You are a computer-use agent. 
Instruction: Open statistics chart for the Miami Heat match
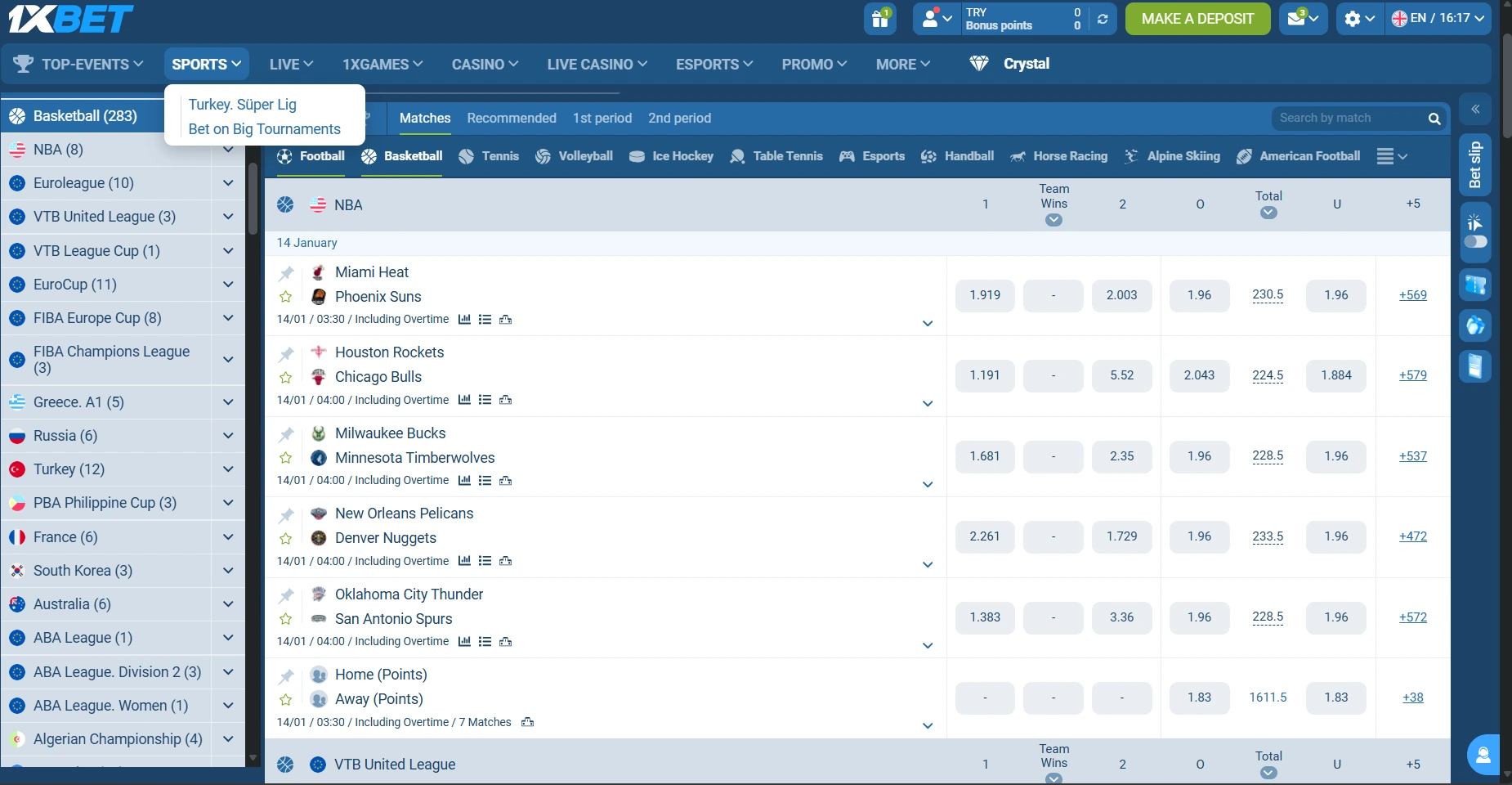464,320
